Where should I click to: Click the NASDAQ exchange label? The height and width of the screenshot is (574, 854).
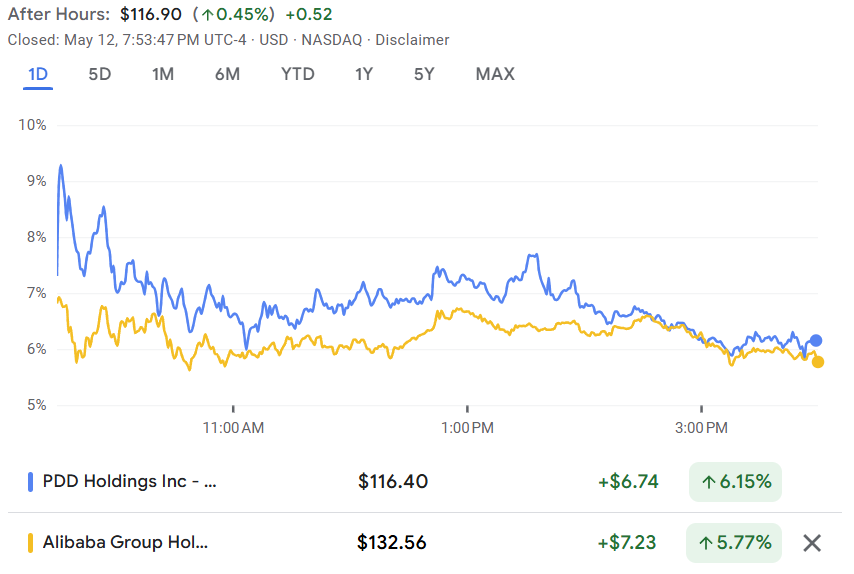[332, 40]
